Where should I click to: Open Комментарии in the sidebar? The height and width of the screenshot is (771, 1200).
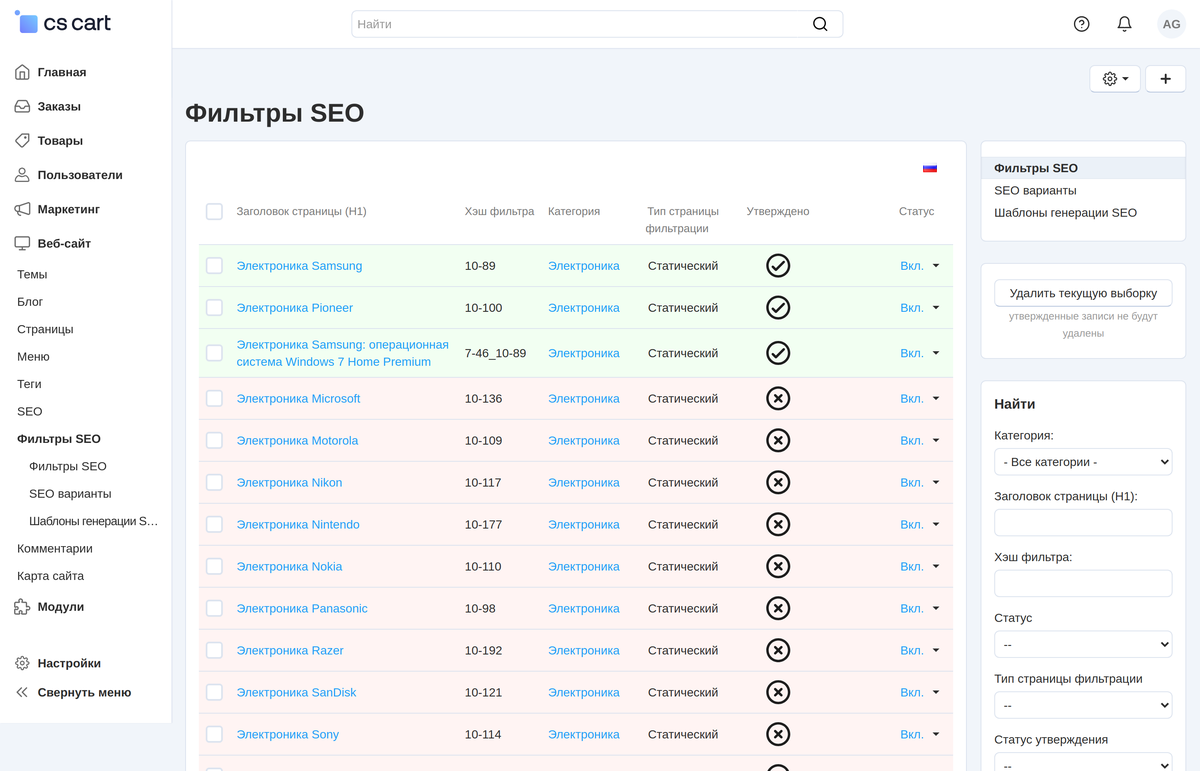click(55, 549)
